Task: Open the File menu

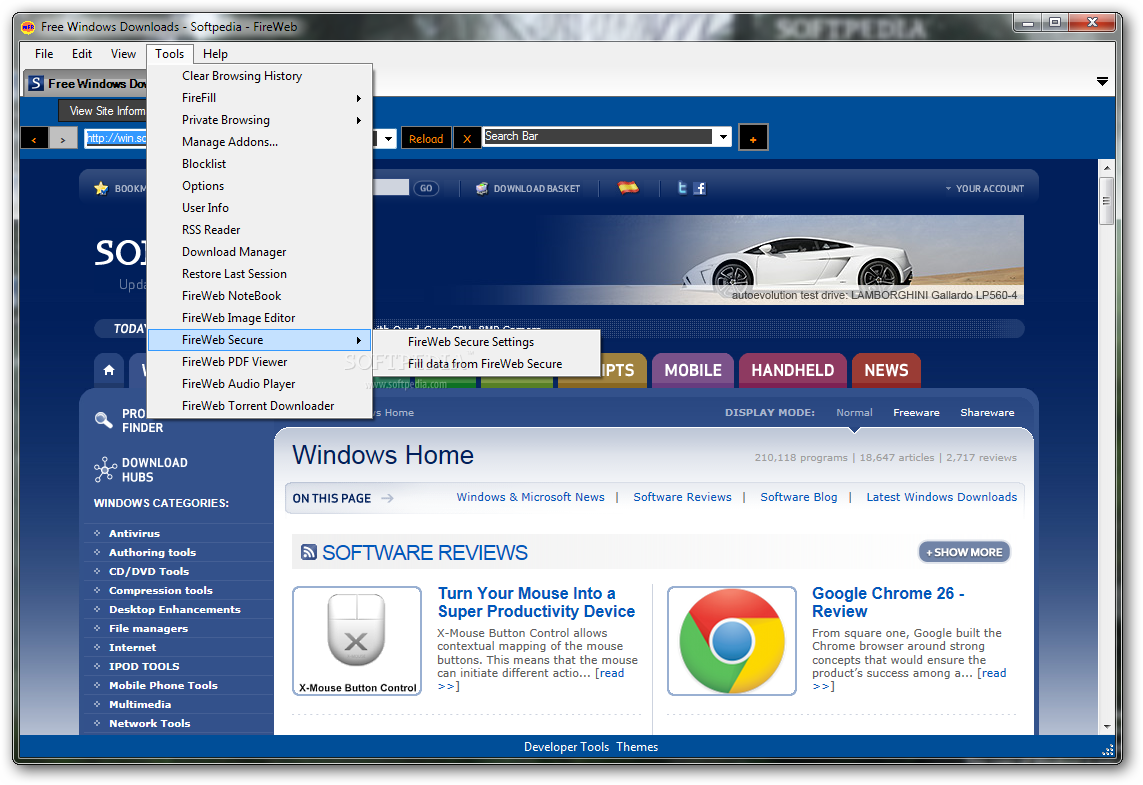Action: [x=44, y=54]
